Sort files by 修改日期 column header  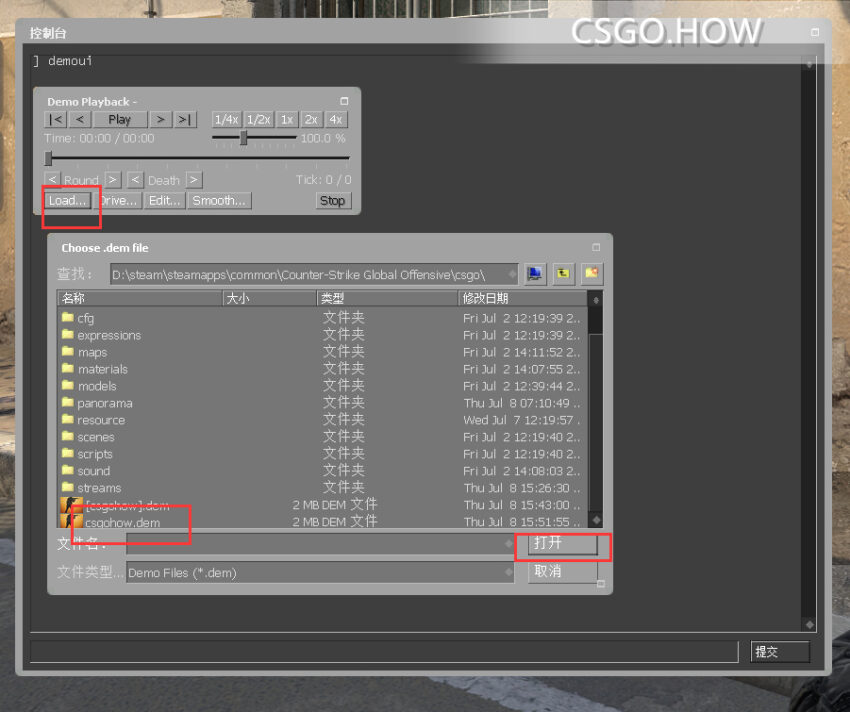[520, 298]
